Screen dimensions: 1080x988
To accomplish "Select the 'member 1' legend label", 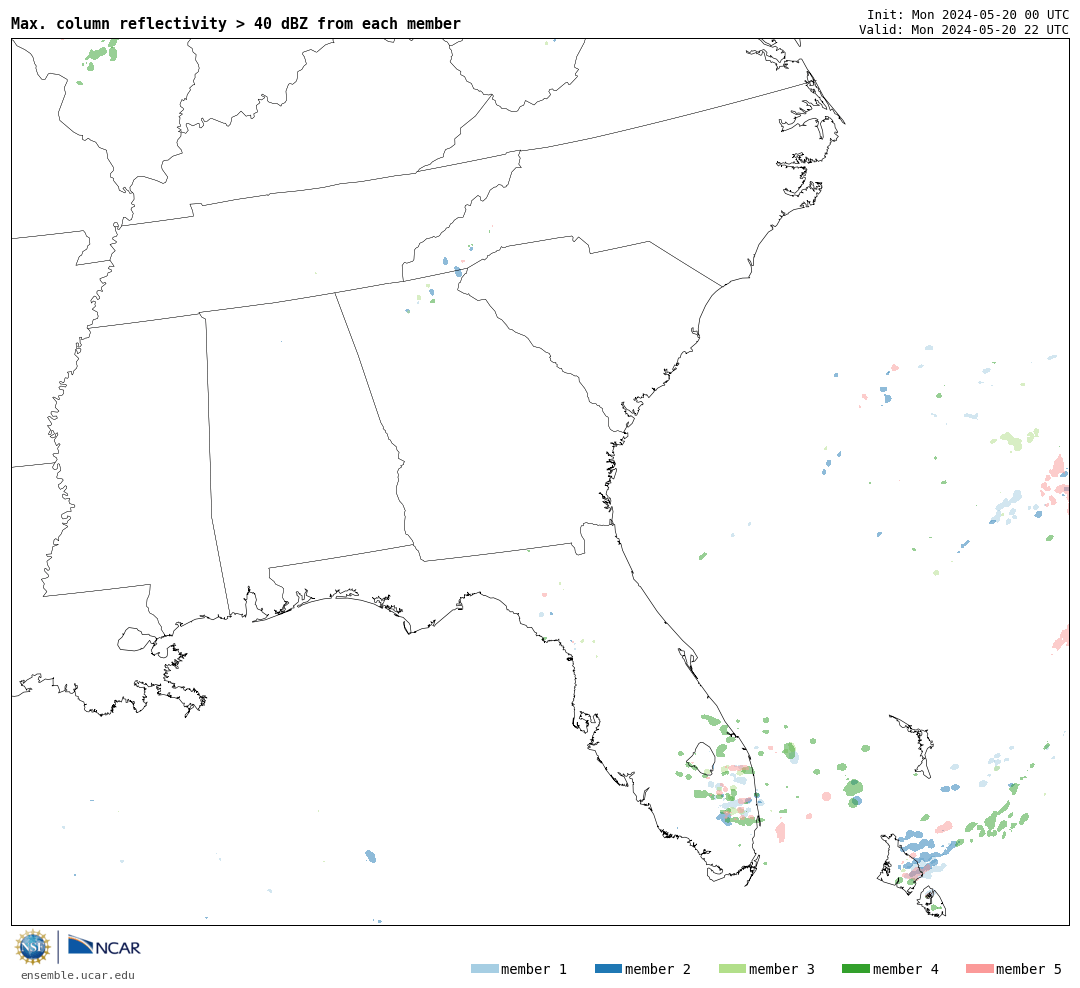I will [534, 969].
